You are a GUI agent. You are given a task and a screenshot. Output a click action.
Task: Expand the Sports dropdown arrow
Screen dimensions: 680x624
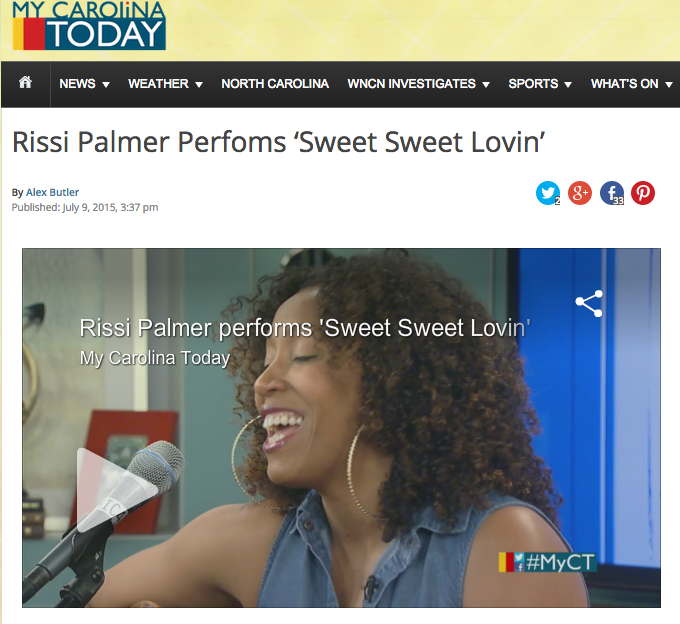click(x=568, y=85)
